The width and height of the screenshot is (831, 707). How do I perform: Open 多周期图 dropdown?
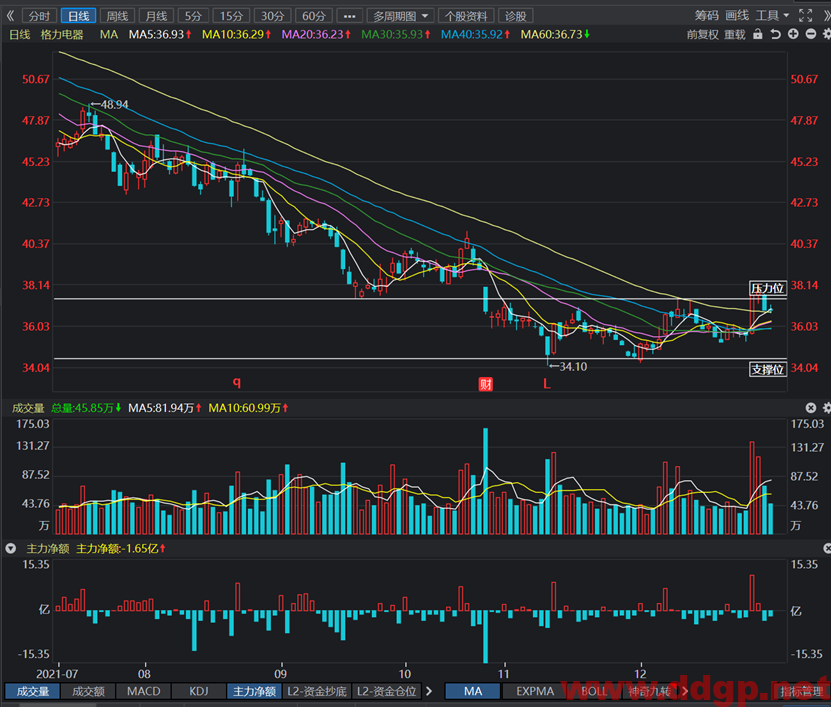pyautogui.click(x=400, y=16)
